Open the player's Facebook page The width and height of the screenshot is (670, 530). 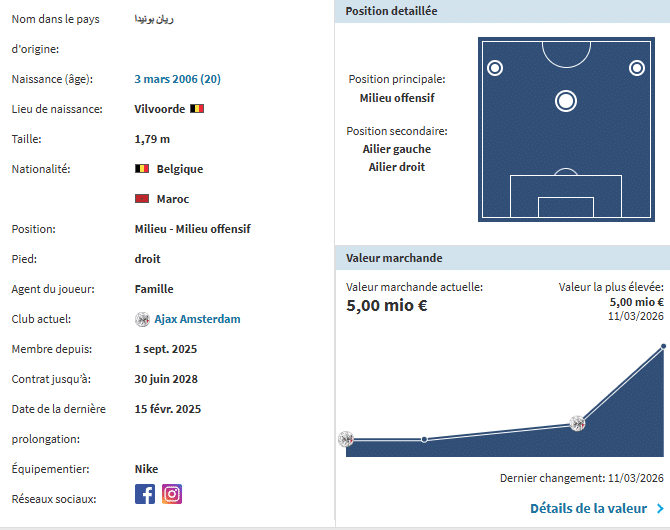click(x=145, y=494)
